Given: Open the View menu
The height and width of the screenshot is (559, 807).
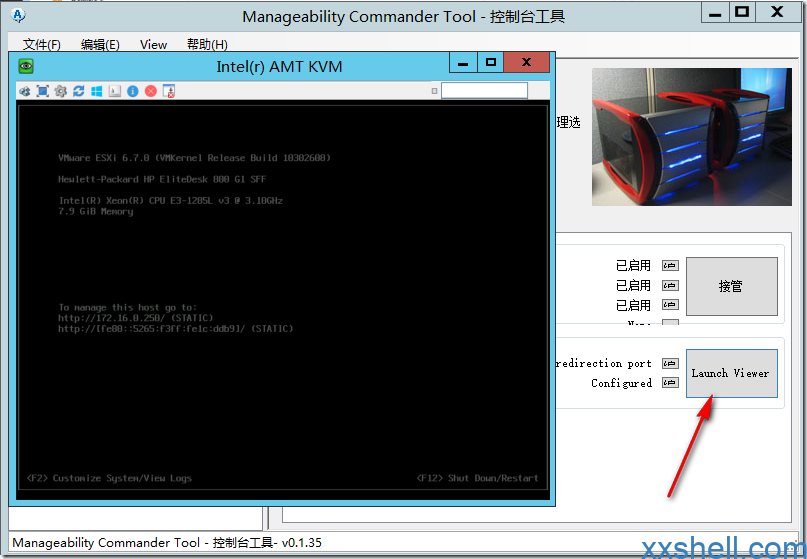Looking at the screenshot, I should [x=153, y=45].
